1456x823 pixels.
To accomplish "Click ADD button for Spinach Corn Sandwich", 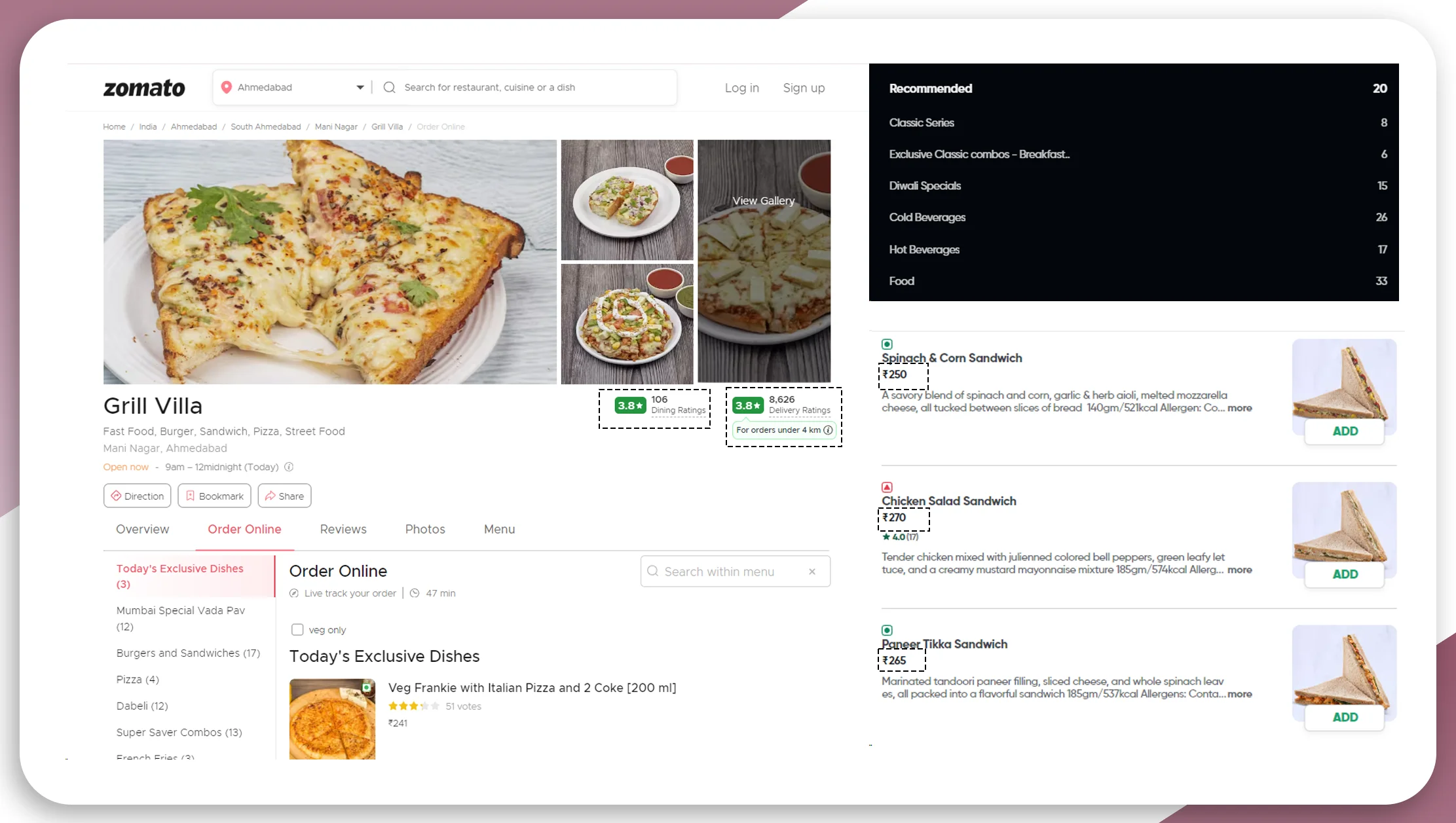I will [1345, 431].
